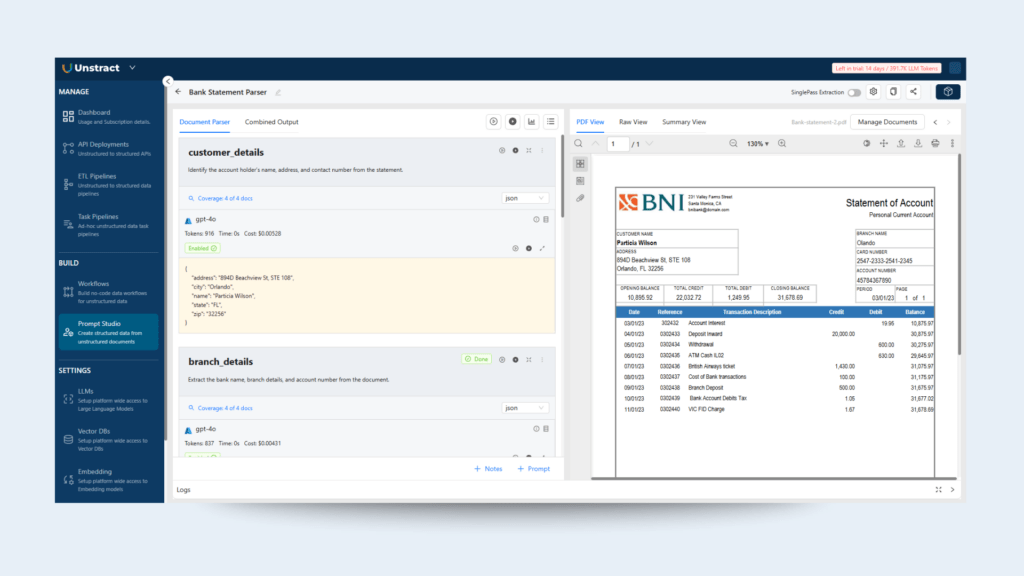Click the back arrow beside Bank Statement Parser
This screenshot has width=1024, height=576.
[178, 92]
